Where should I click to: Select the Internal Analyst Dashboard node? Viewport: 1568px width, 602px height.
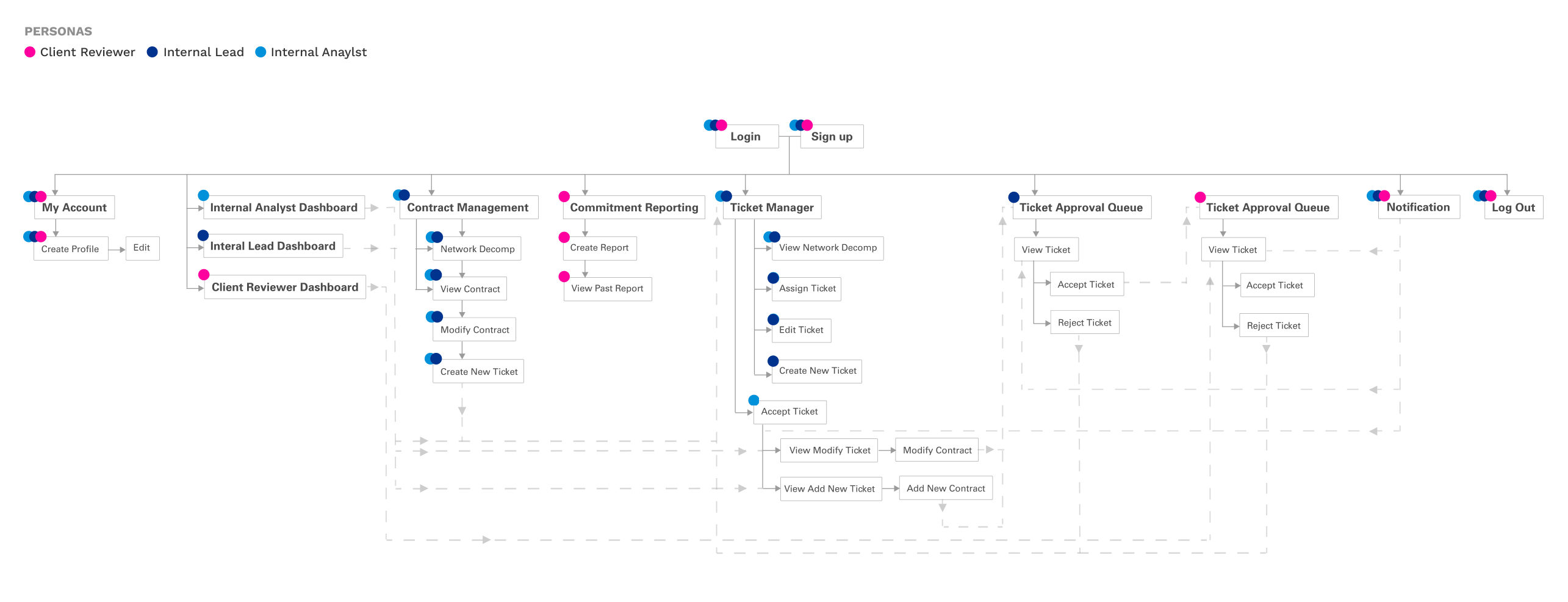[284, 207]
